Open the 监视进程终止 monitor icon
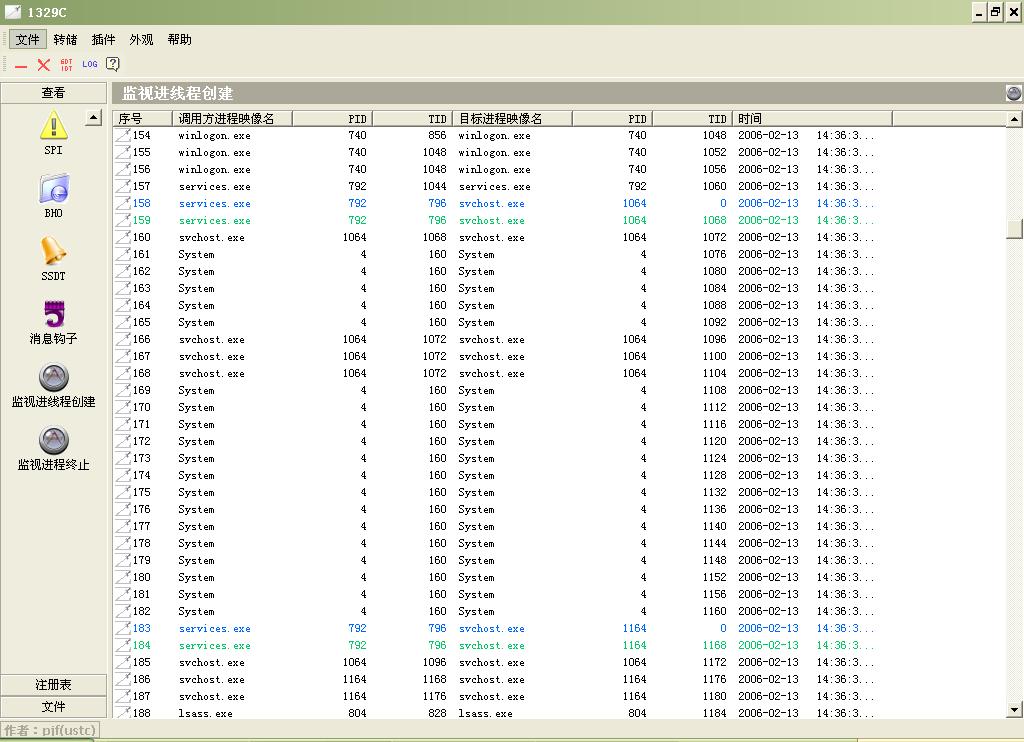The width and height of the screenshot is (1024, 742). point(53,440)
